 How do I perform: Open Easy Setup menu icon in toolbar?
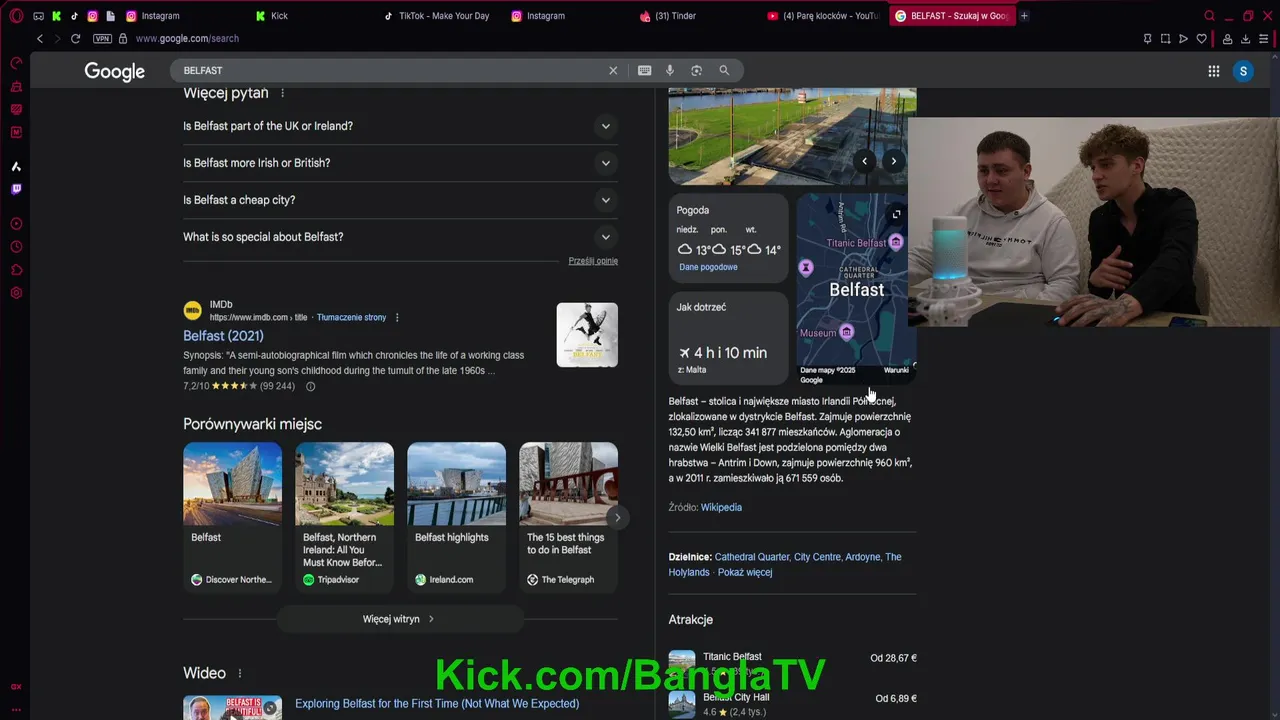(x=1264, y=39)
